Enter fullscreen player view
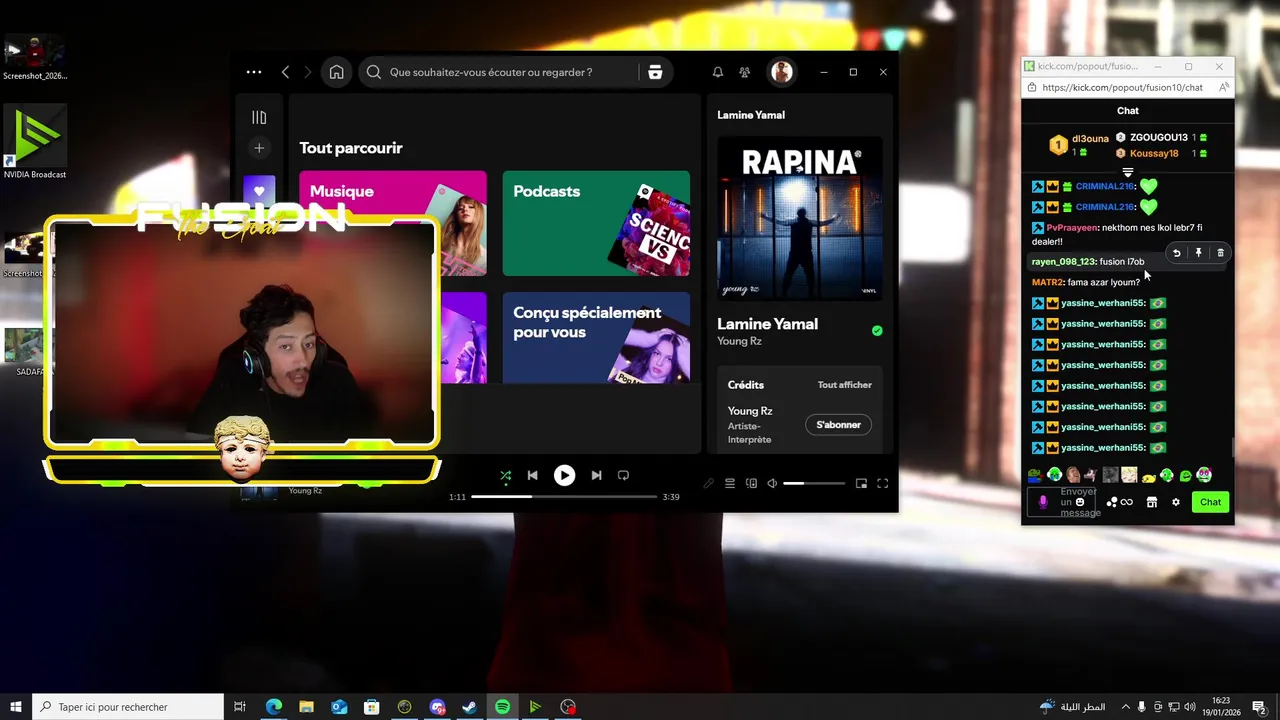 (x=883, y=484)
